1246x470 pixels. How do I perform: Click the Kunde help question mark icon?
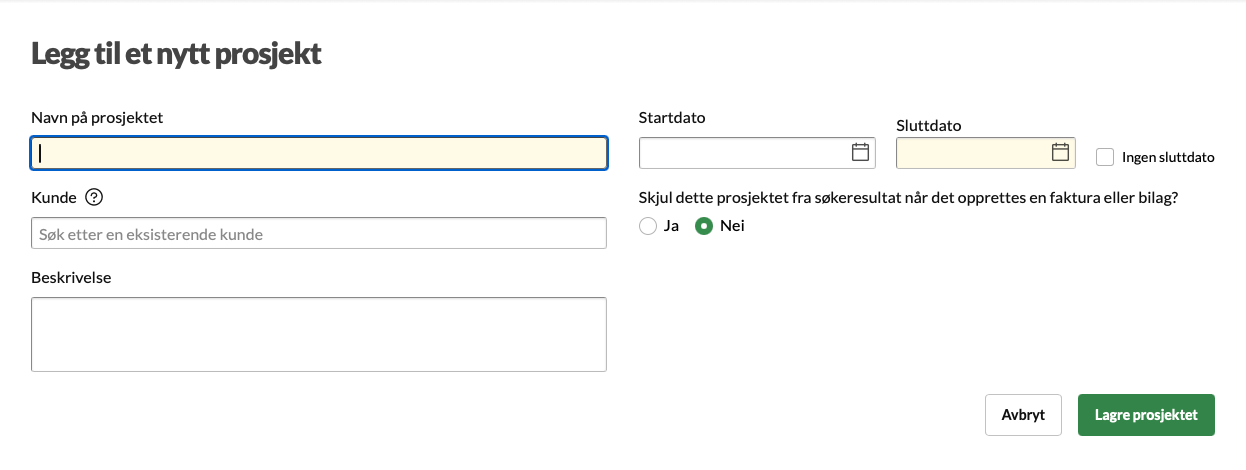95,197
